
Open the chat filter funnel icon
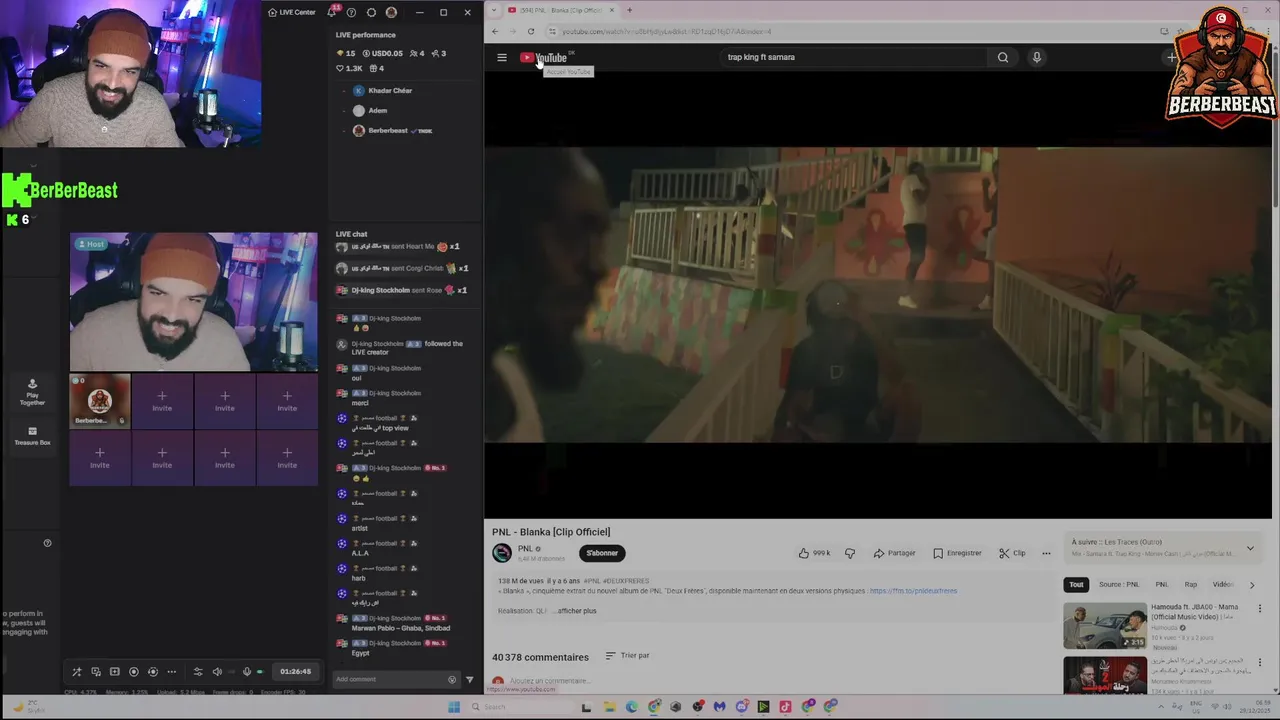pos(470,680)
